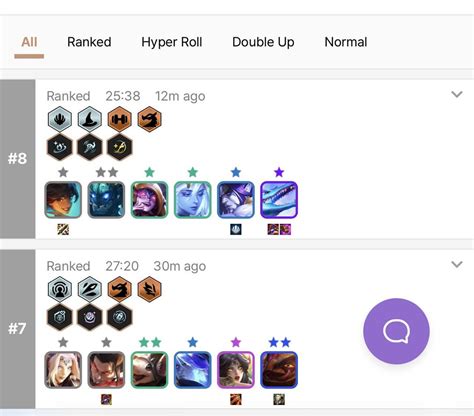This screenshot has height=416, width=474.
Task: Switch to the Hyper Roll tab
Action: coord(172,42)
